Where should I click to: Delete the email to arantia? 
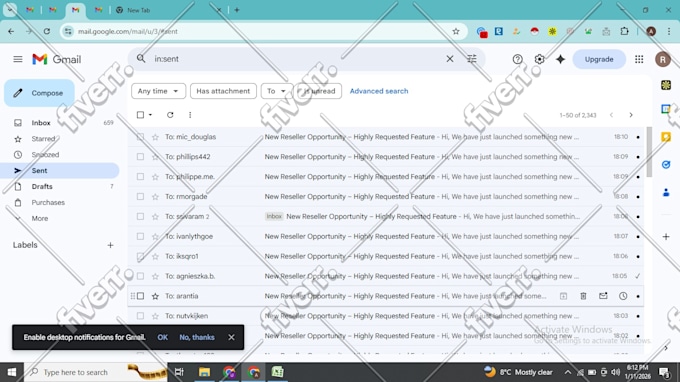(x=583, y=296)
